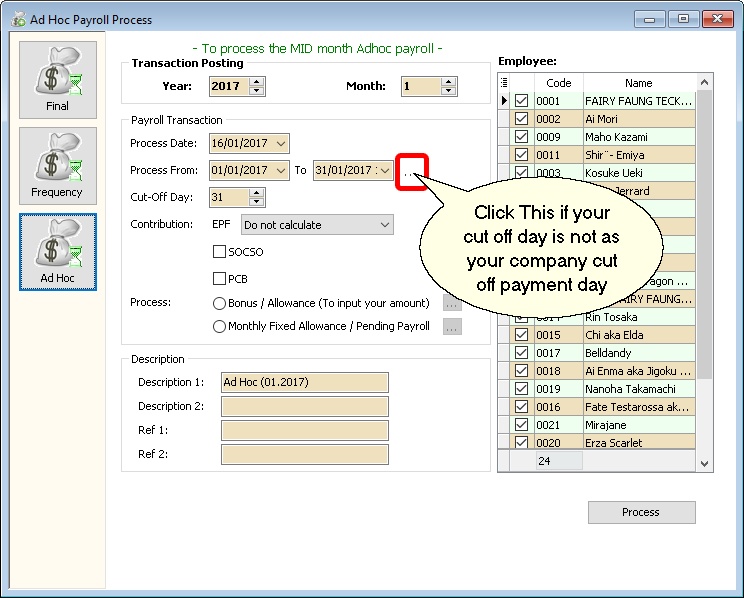744x598 pixels.
Task: Select Monthly Fixed Allowance / Pending Payroll option
Action: coord(219,326)
